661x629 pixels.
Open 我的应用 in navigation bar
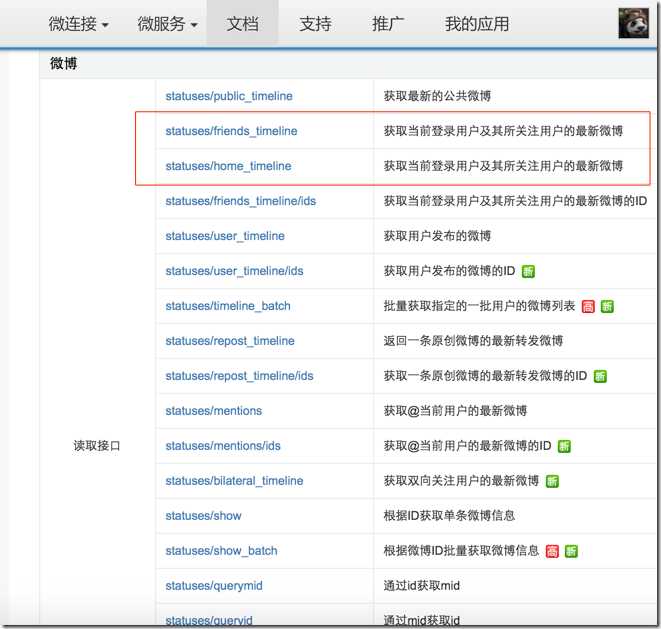point(477,24)
